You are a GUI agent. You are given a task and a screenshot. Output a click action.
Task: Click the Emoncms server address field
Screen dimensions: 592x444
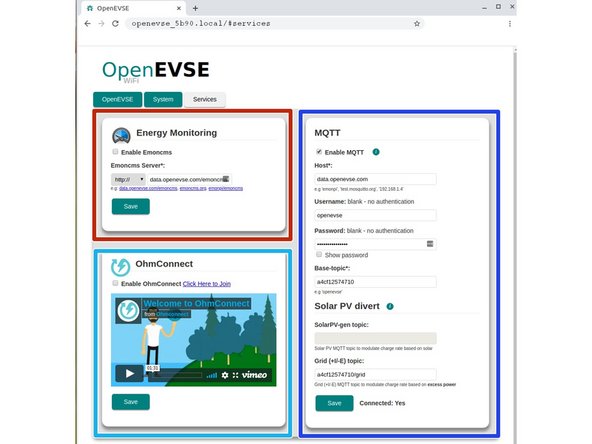tap(190, 179)
